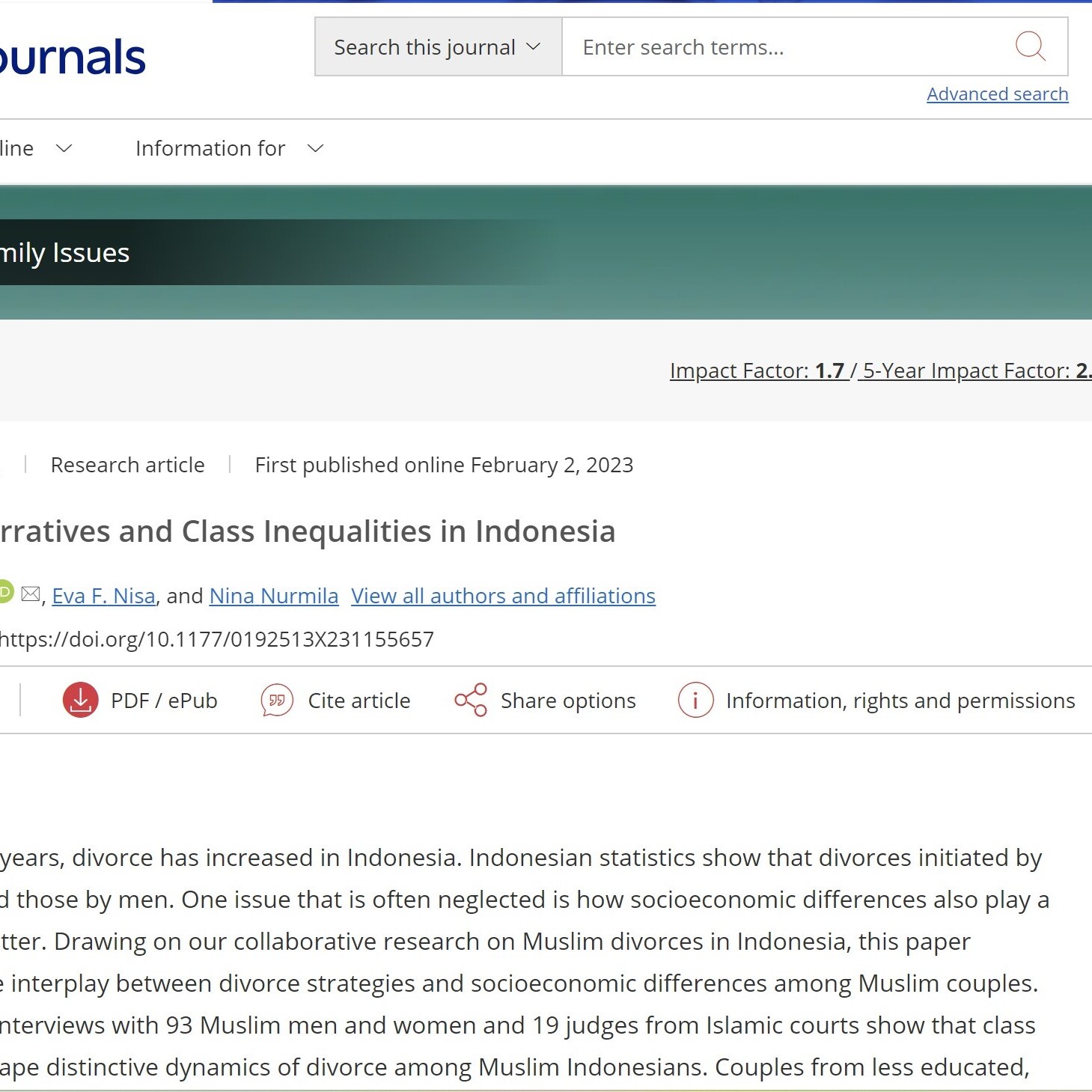Click the Cite article quote bubble icon
Image resolution: width=1092 pixels, height=1092 pixels.
[x=277, y=701]
